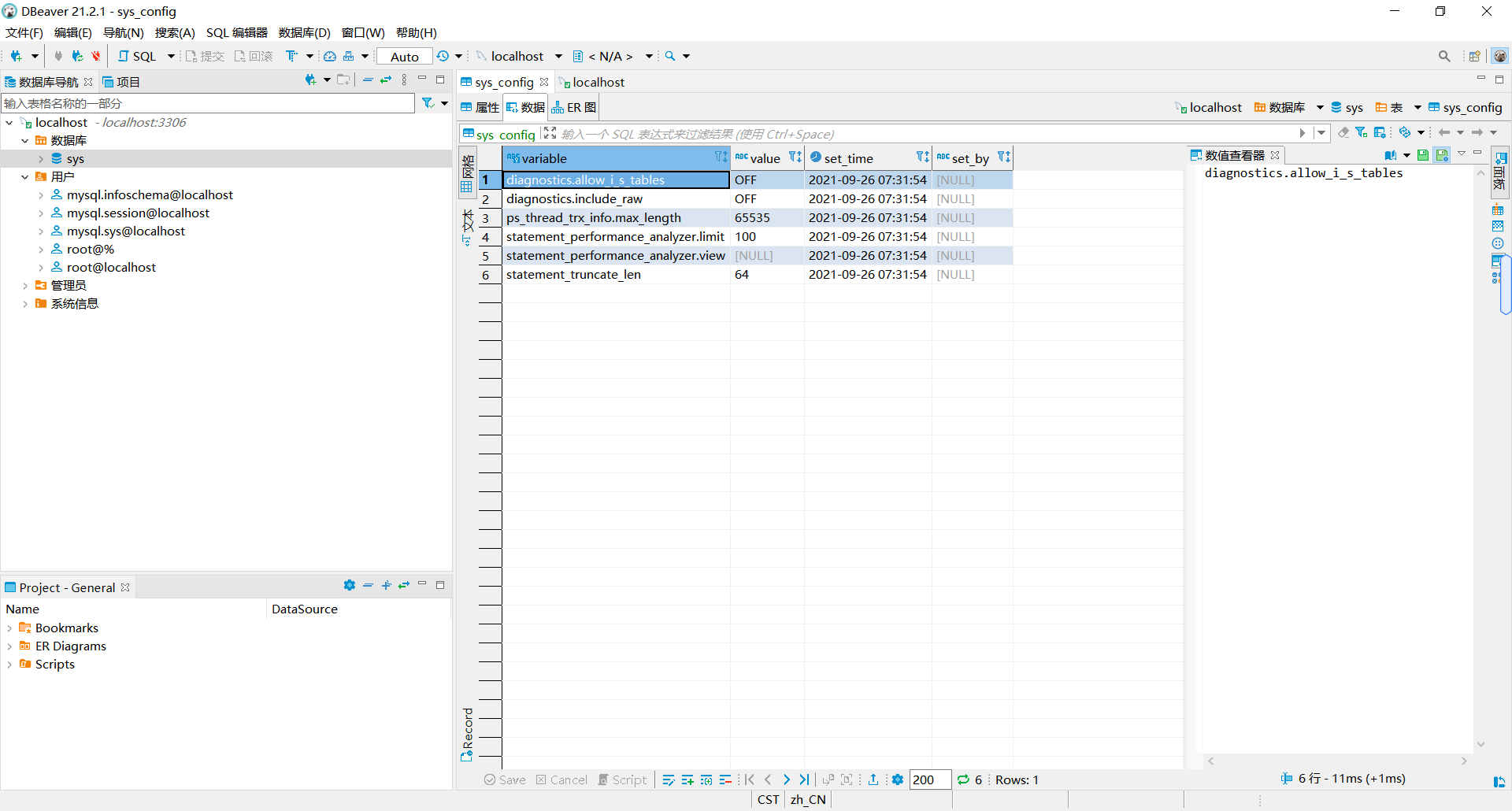Open a new SQL editor with SQL button
The height and width of the screenshot is (811, 1512).
[x=137, y=56]
